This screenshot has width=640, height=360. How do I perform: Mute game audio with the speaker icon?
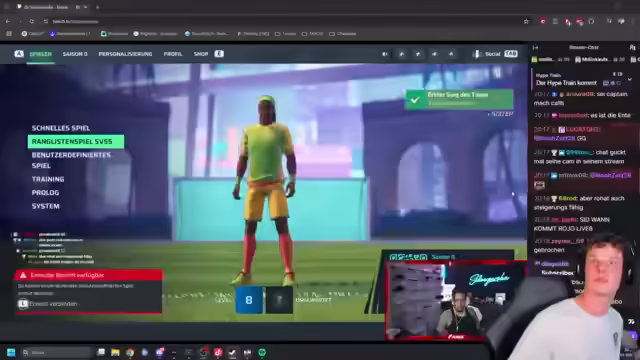pyautogui.click(x=384, y=54)
